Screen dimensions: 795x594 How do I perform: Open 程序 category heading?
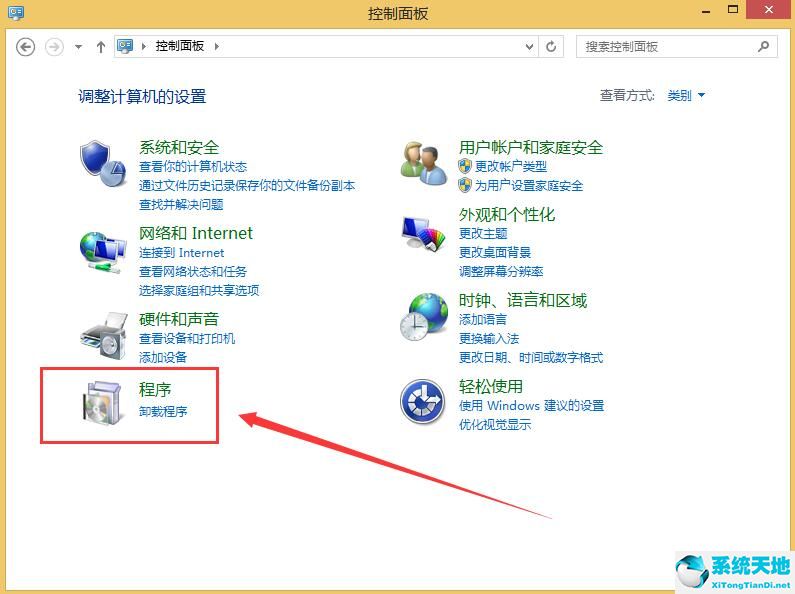pyautogui.click(x=155, y=390)
